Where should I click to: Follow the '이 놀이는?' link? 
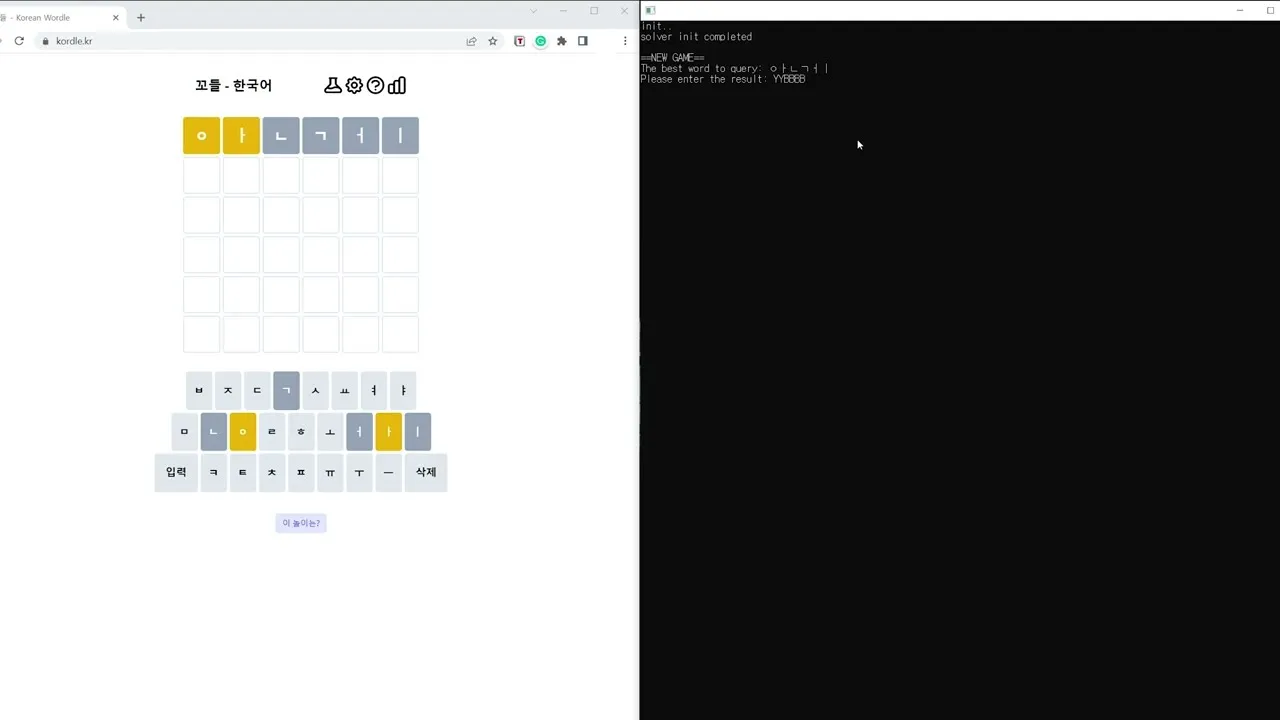301,523
